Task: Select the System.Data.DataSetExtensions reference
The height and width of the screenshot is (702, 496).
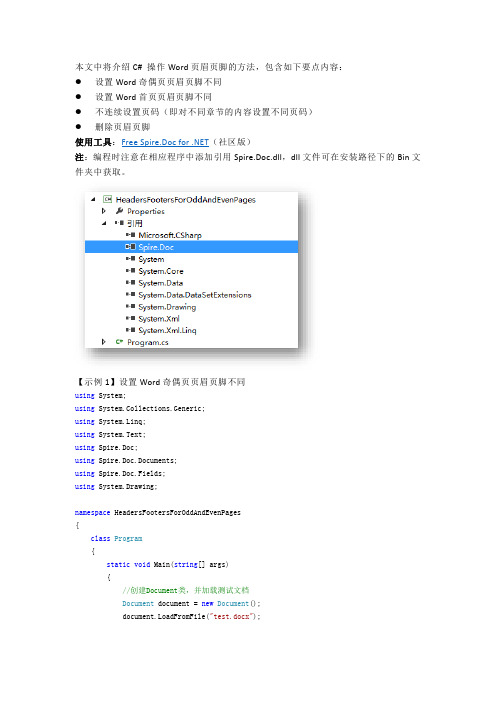Action: coord(195,295)
